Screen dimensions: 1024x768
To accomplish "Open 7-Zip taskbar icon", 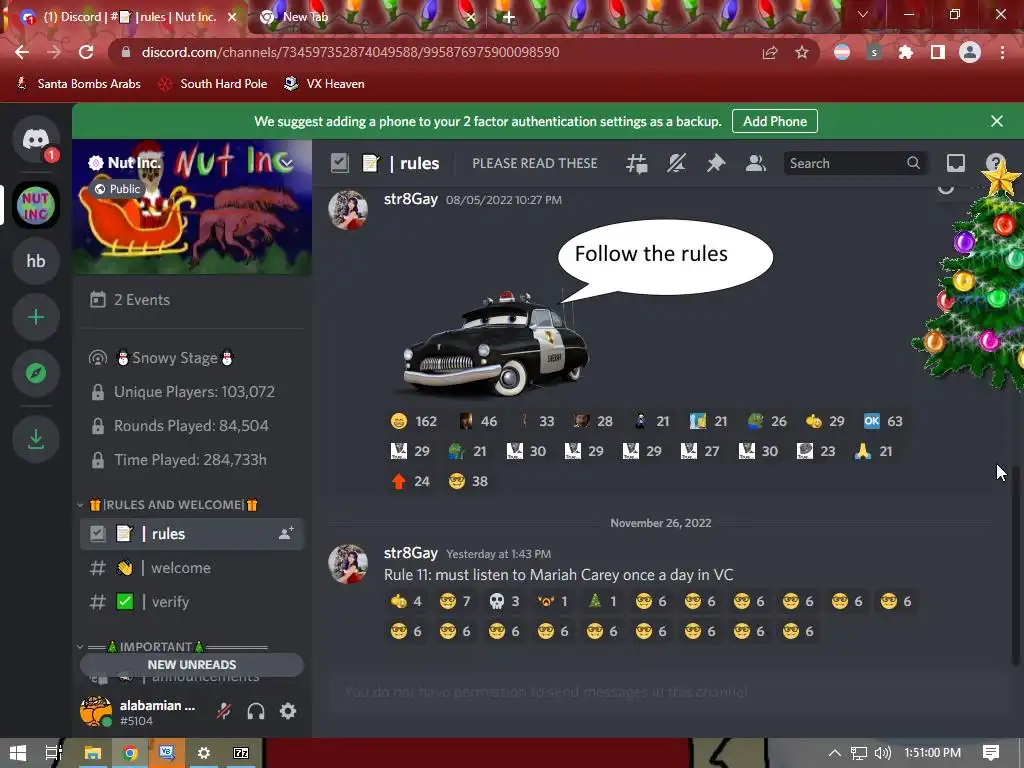I will (x=241, y=753).
